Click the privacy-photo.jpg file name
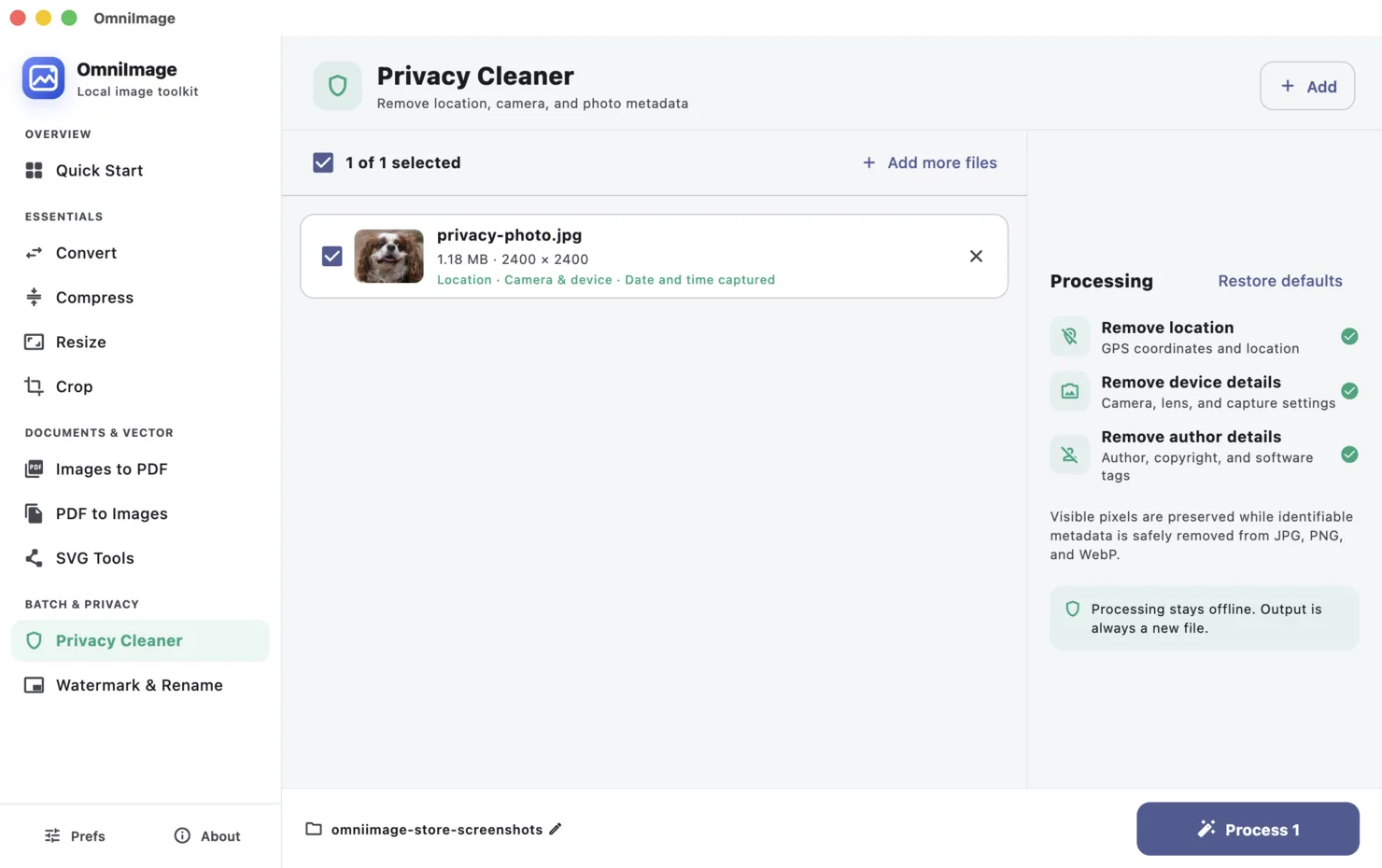The image size is (1382, 868). [509, 235]
